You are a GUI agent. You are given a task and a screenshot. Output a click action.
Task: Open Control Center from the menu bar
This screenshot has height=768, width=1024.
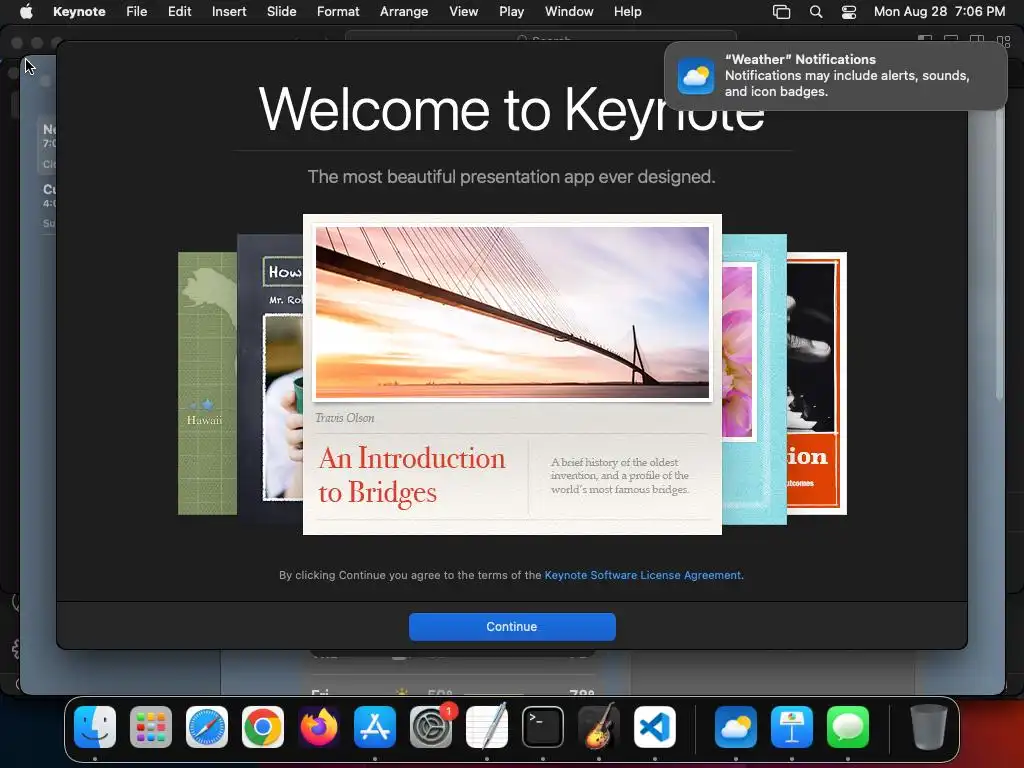[849, 11]
